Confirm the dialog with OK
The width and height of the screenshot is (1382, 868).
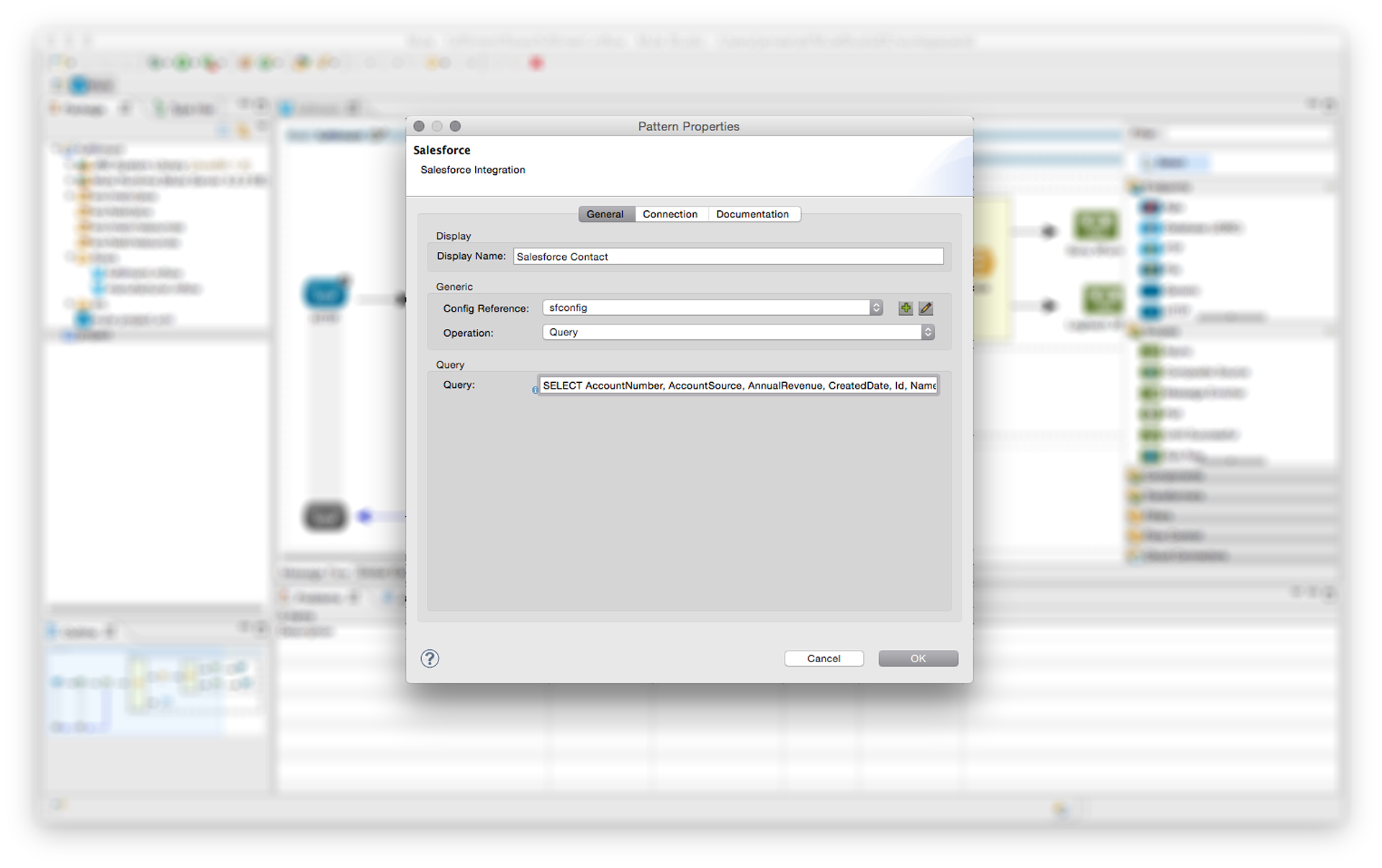pos(918,658)
